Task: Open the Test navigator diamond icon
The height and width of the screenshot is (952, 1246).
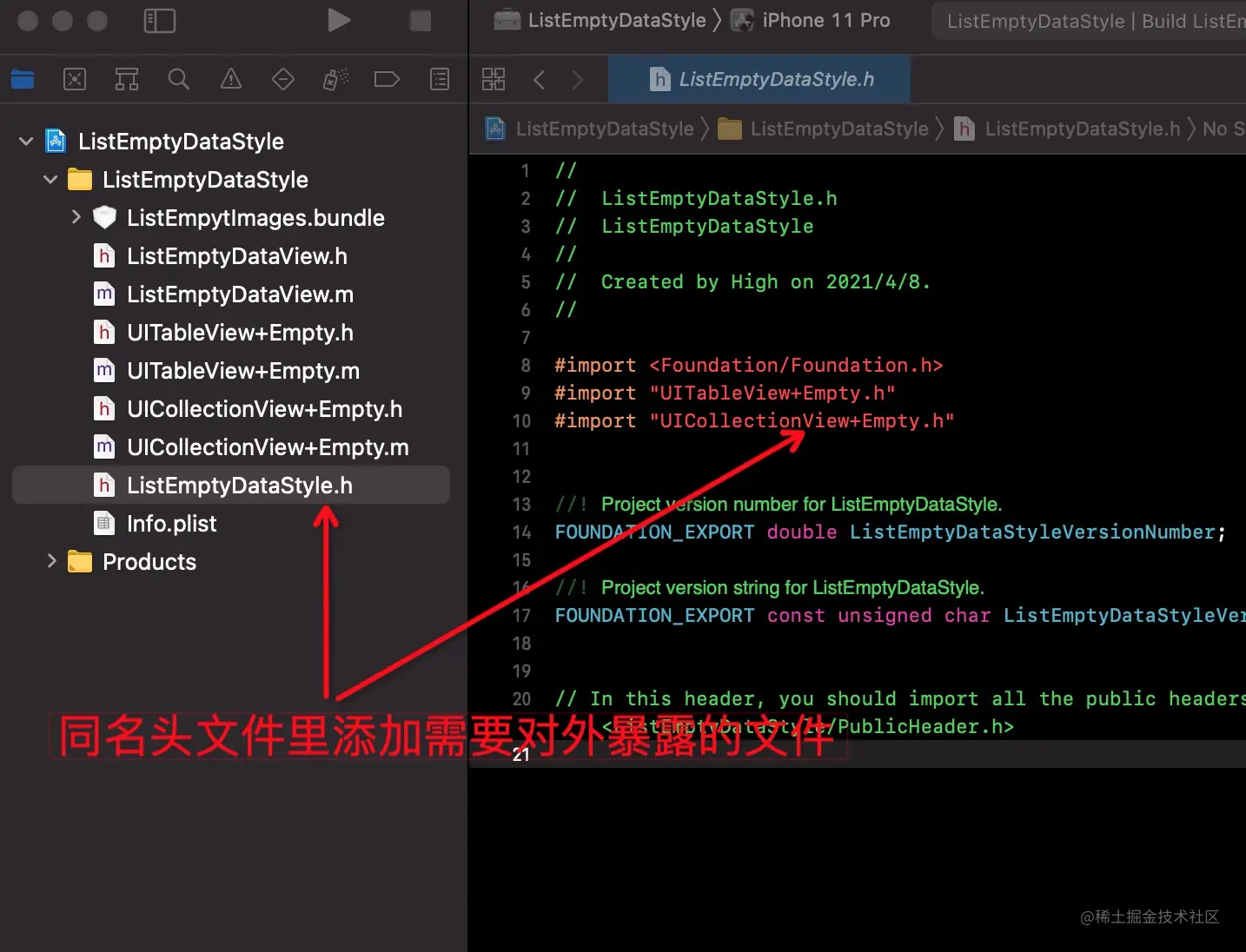Action: pyautogui.click(x=283, y=80)
